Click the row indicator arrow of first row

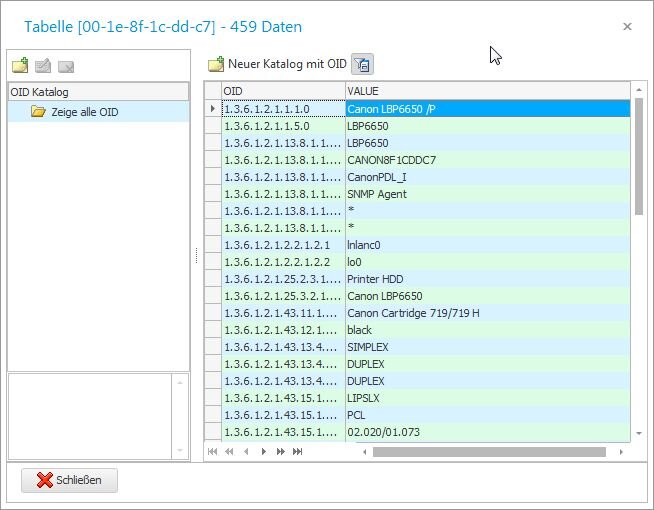(x=213, y=109)
